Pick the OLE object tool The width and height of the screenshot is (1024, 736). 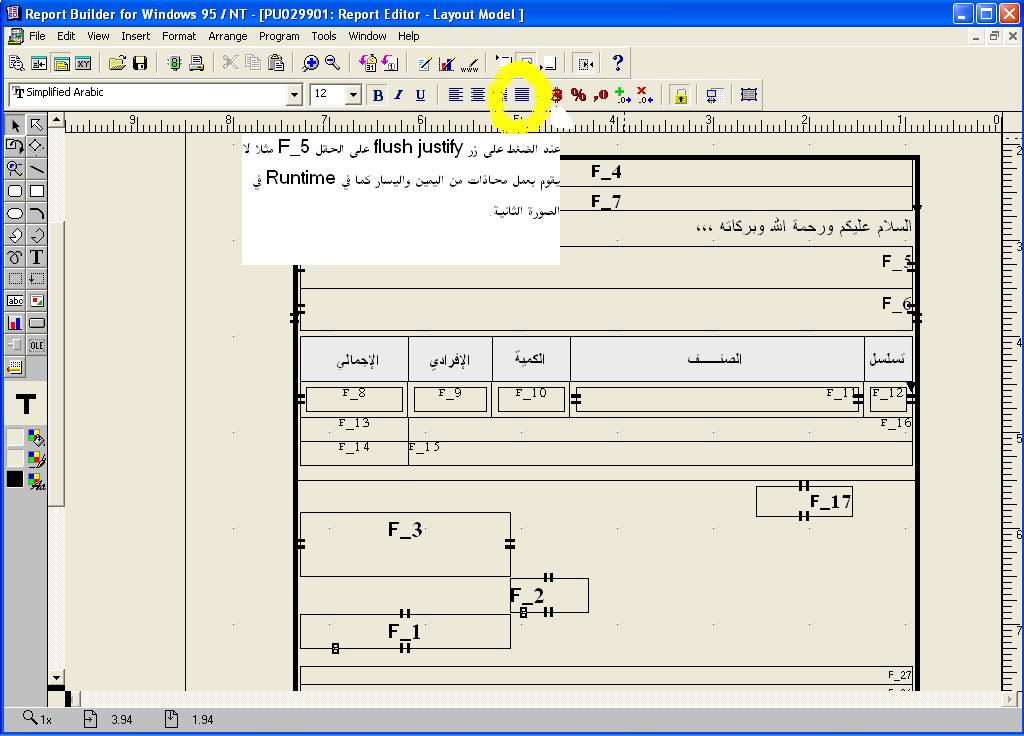[37, 345]
